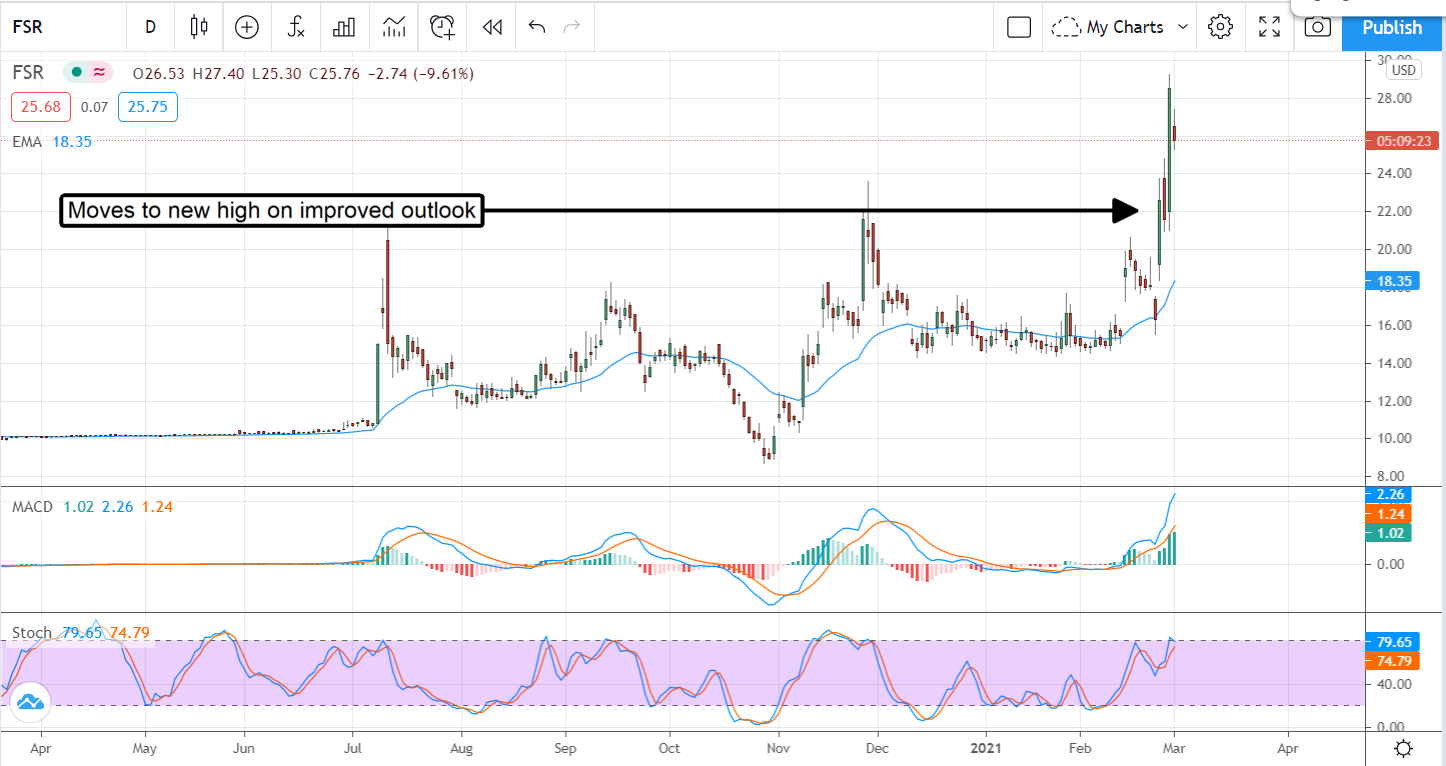Open the chart style candles selector
This screenshot has height=766, width=1446.
click(x=199, y=27)
